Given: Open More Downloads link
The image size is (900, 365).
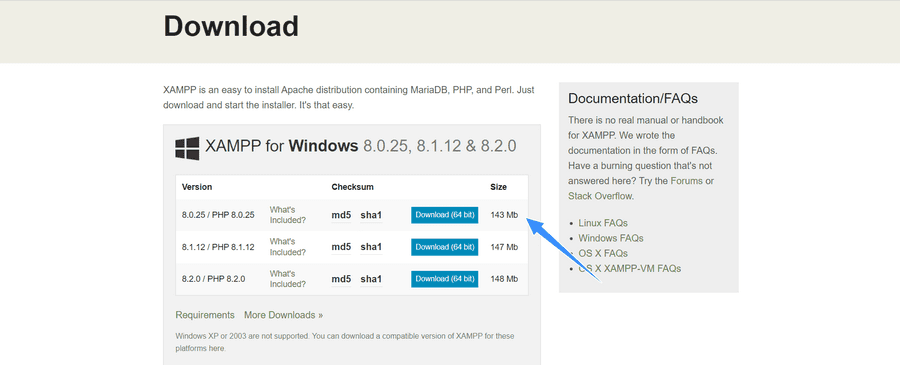Looking at the screenshot, I should tap(284, 315).
